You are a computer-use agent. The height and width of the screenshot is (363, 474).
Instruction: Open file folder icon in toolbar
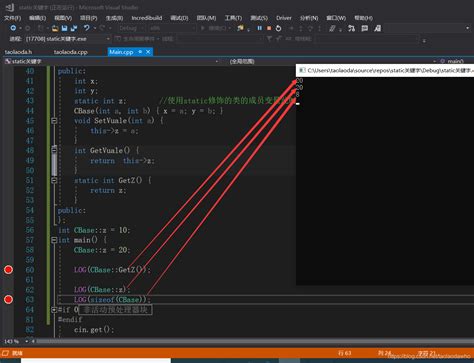coord(55,28)
